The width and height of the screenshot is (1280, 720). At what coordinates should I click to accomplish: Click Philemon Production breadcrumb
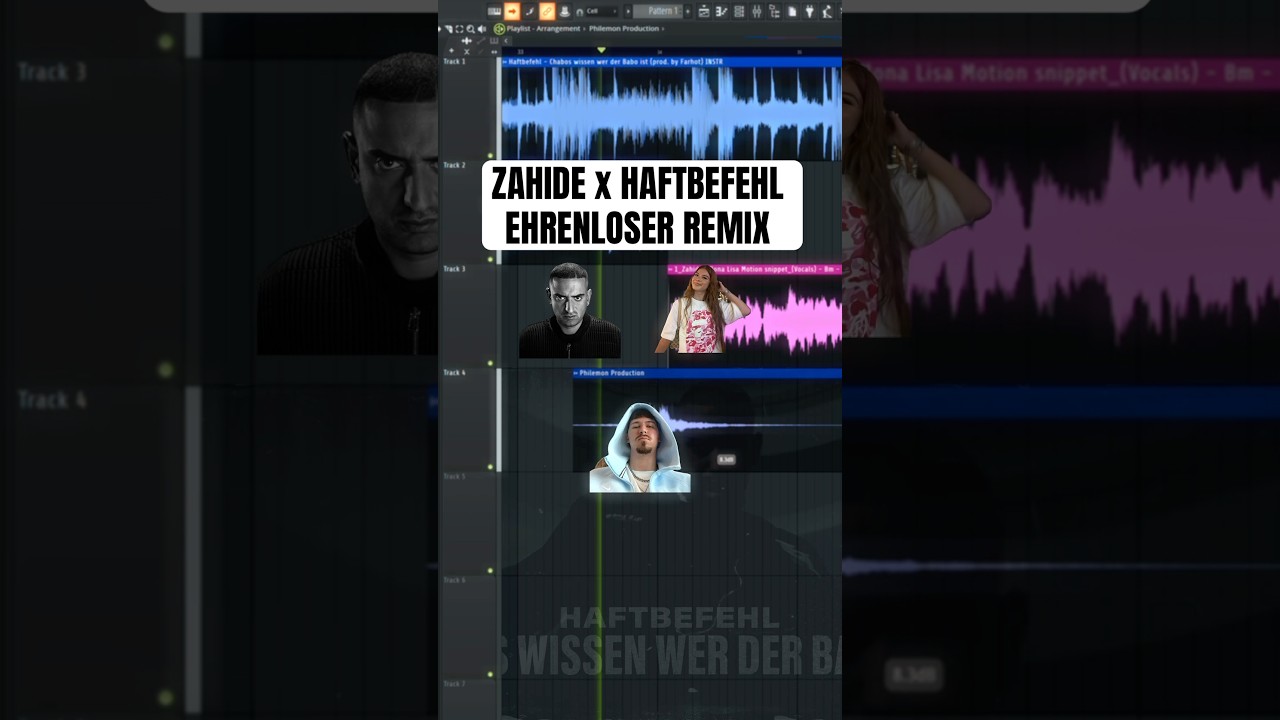[624, 29]
